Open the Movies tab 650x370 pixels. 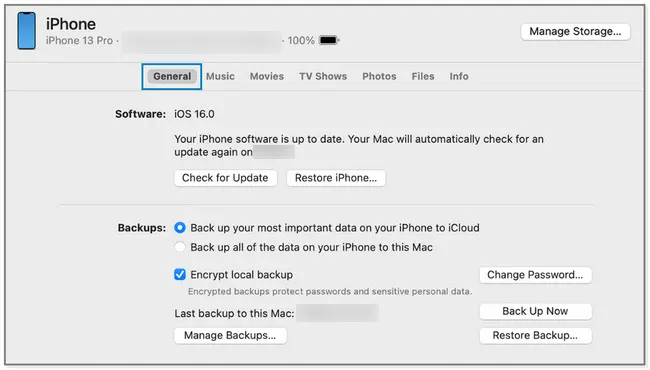point(267,76)
